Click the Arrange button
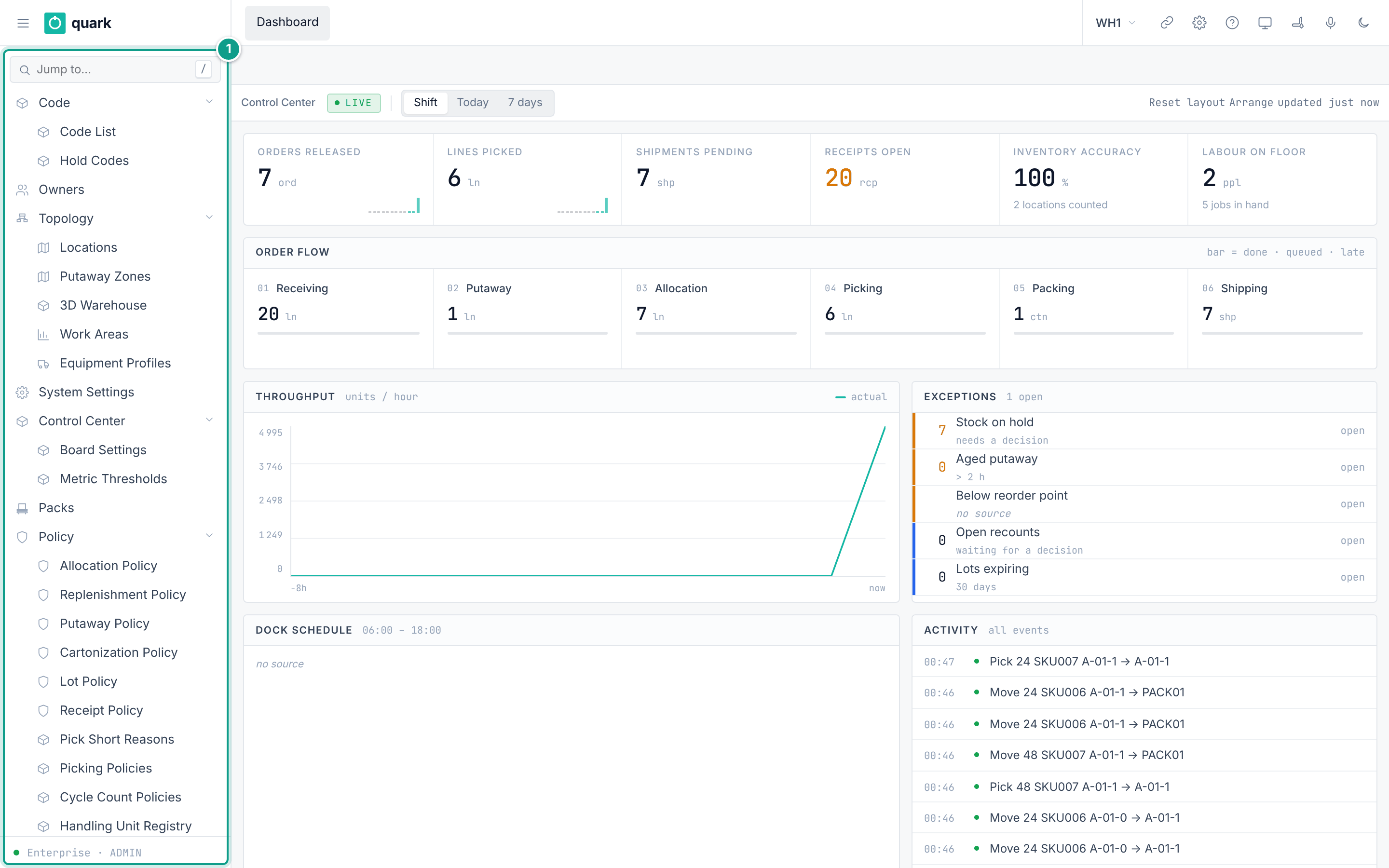Screen dimensions: 1389x868 [1251, 102]
